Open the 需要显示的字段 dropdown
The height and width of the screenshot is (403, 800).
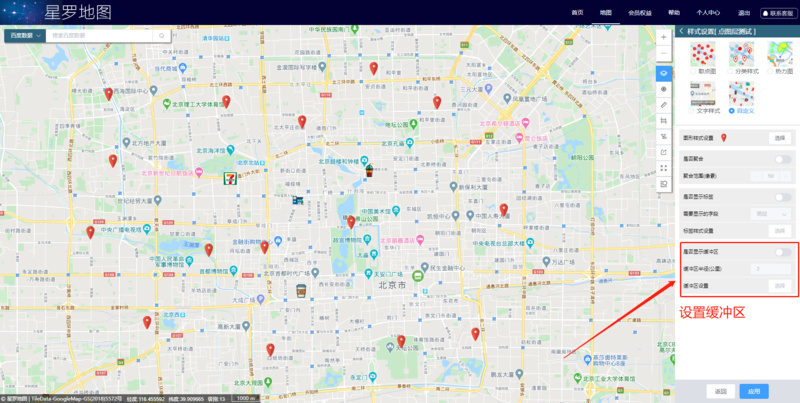(771, 214)
